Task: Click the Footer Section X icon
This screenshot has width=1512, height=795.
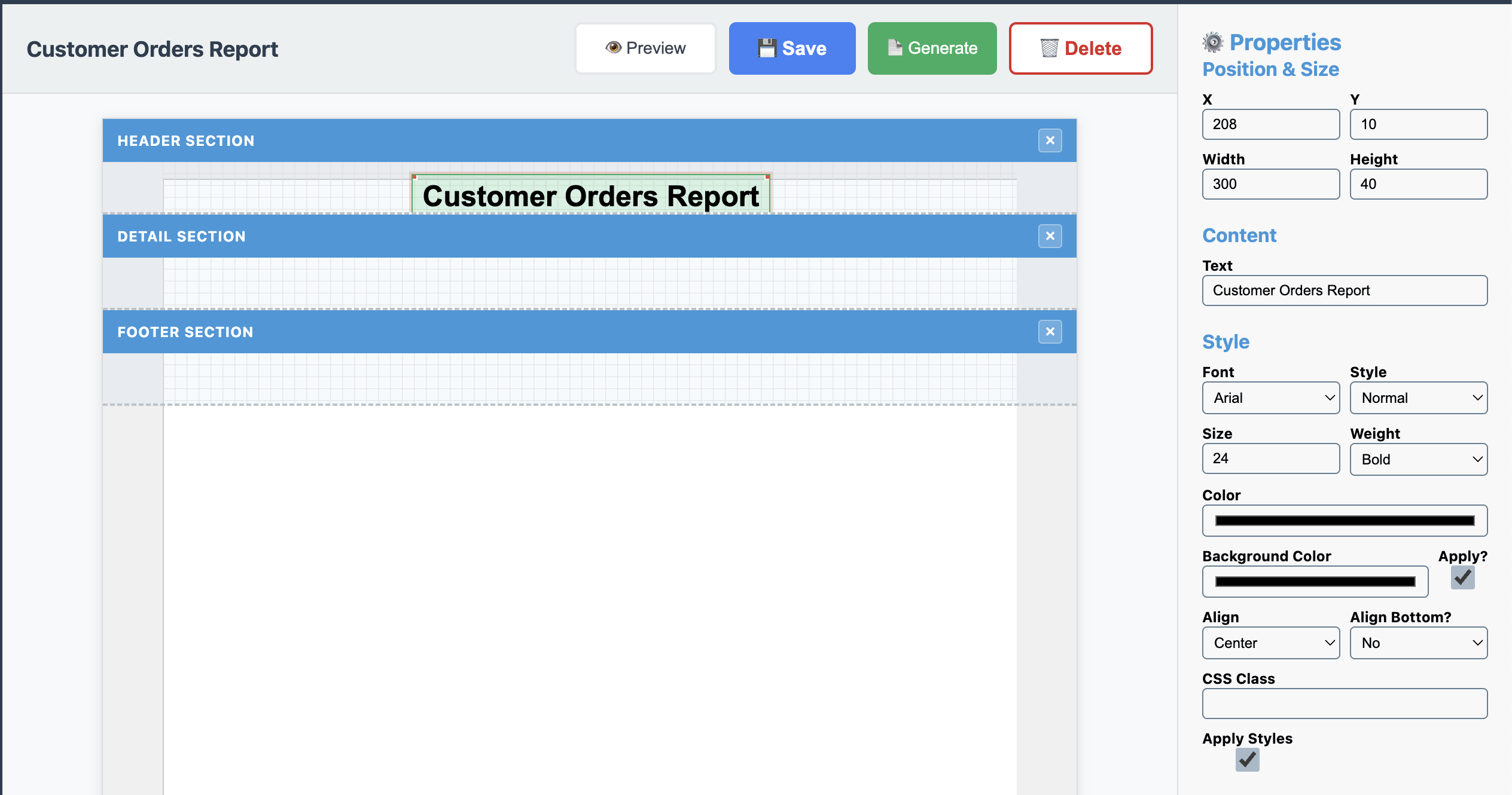Action: click(x=1050, y=332)
